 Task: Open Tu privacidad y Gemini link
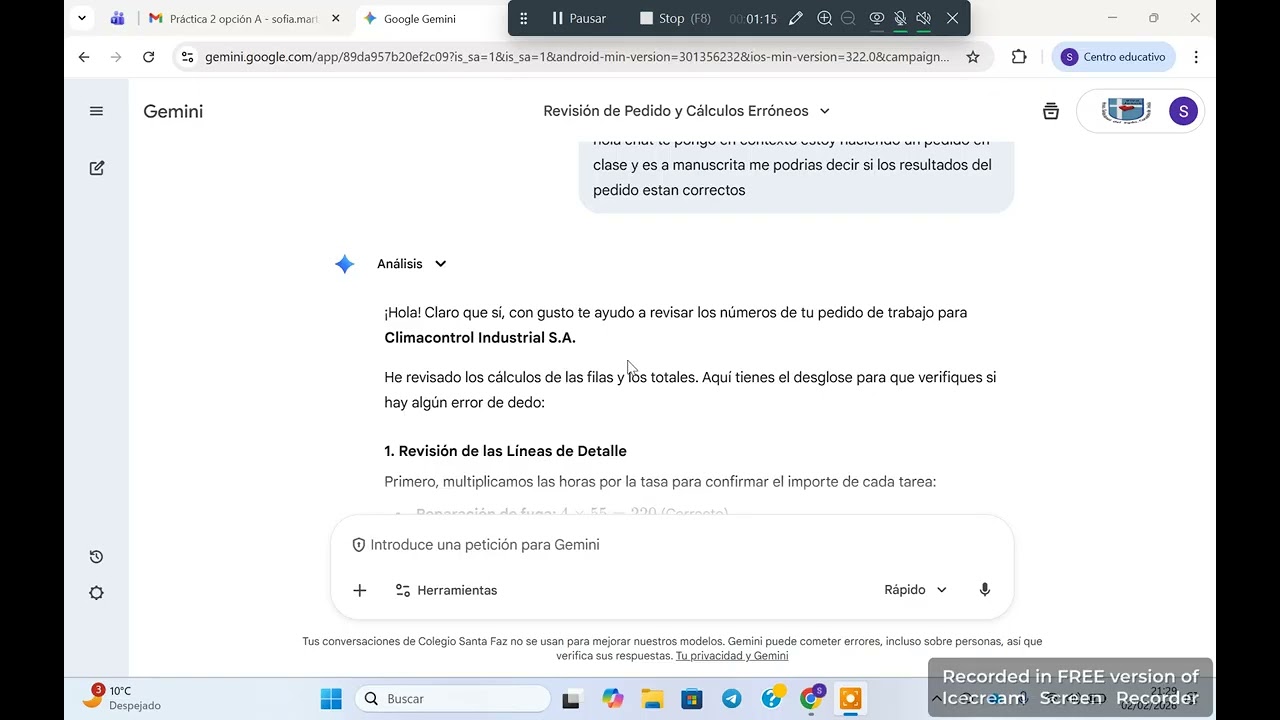click(732, 656)
